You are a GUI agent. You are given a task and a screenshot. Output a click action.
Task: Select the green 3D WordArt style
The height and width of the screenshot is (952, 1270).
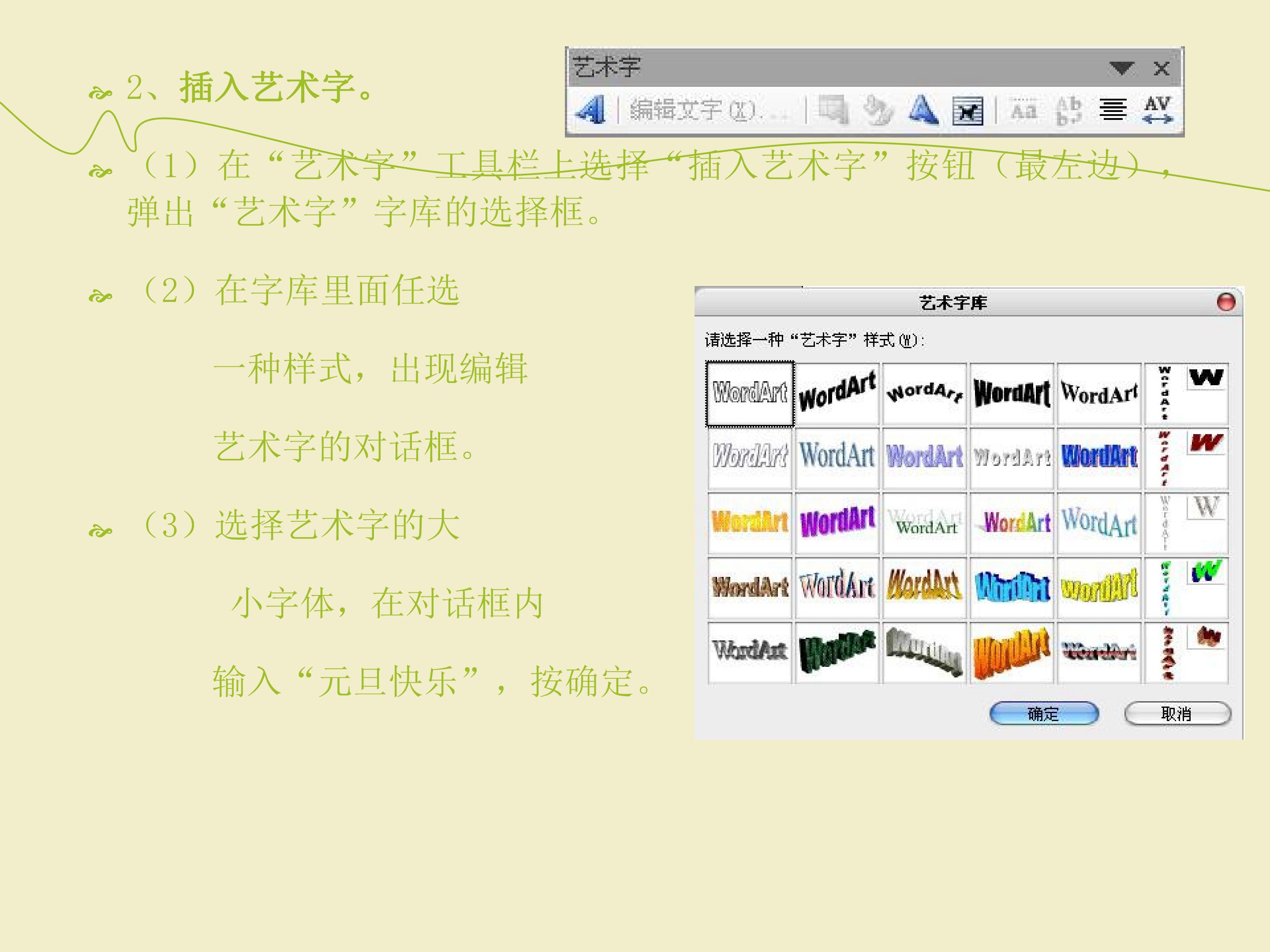coord(837,652)
